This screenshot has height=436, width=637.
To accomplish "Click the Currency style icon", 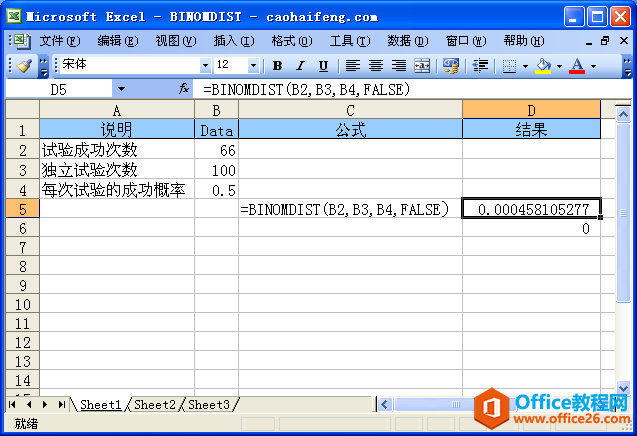I will 451,65.
